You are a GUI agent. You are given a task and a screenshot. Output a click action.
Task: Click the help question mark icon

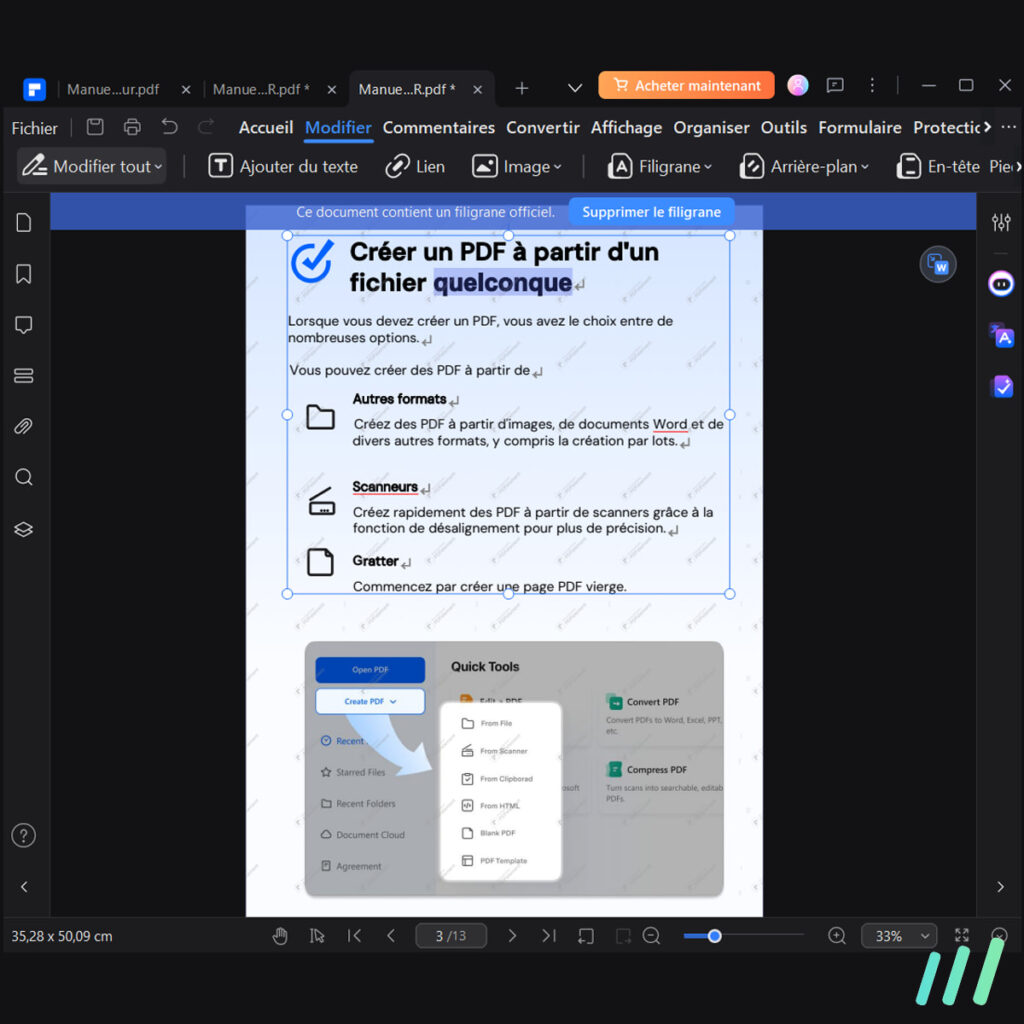click(x=24, y=835)
